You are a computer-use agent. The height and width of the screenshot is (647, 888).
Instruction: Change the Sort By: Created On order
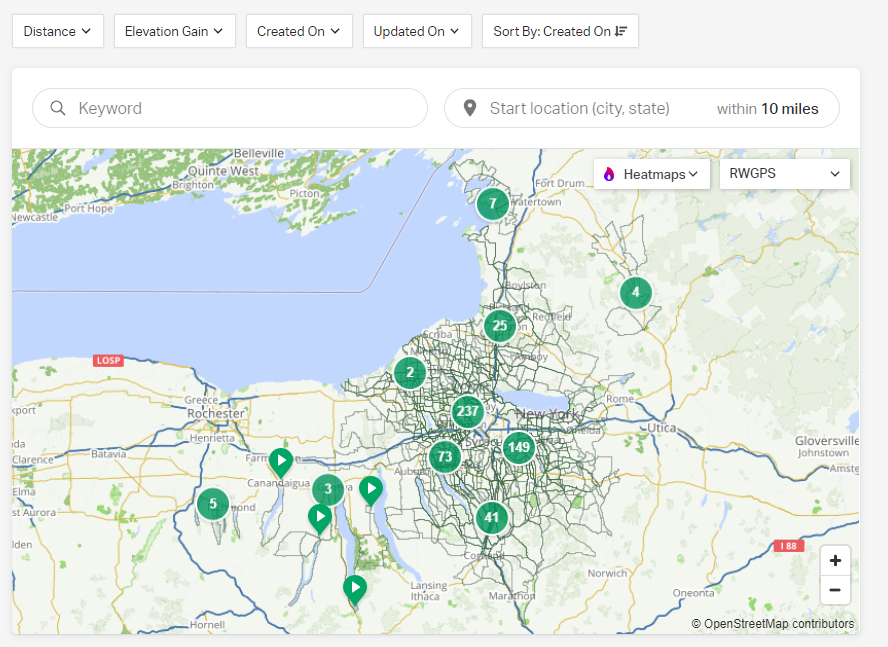560,31
